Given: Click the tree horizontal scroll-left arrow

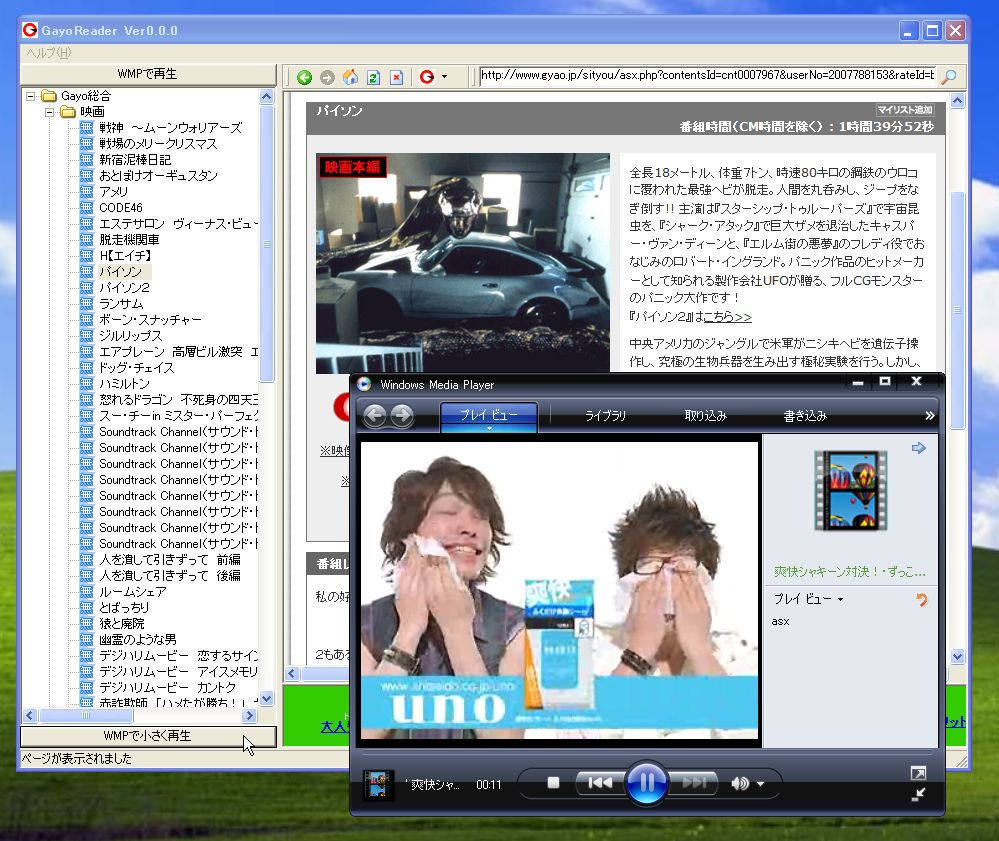Looking at the screenshot, I should pyautogui.click(x=30, y=715).
